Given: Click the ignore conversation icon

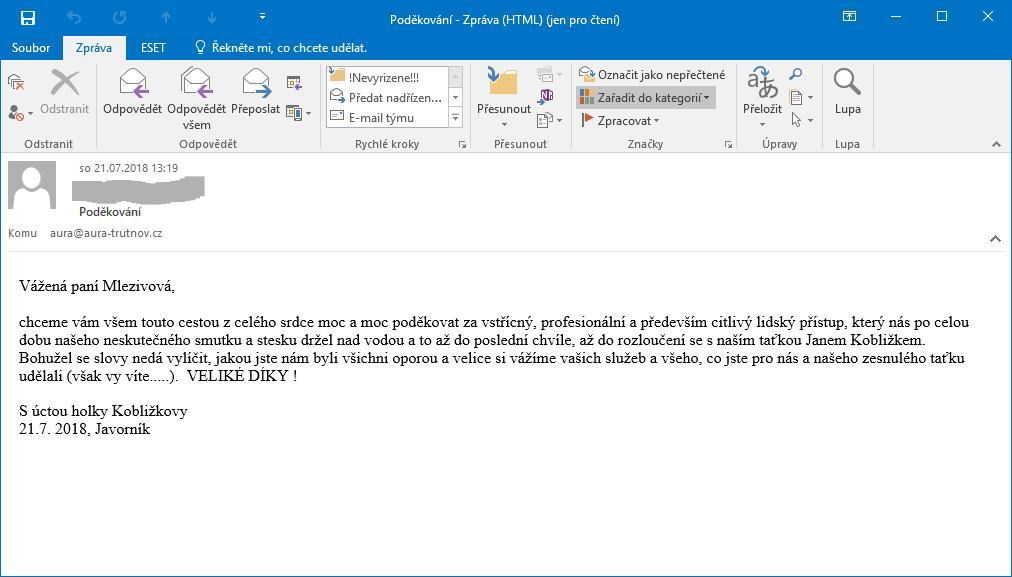Looking at the screenshot, I should pyautogui.click(x=16, y=82).
